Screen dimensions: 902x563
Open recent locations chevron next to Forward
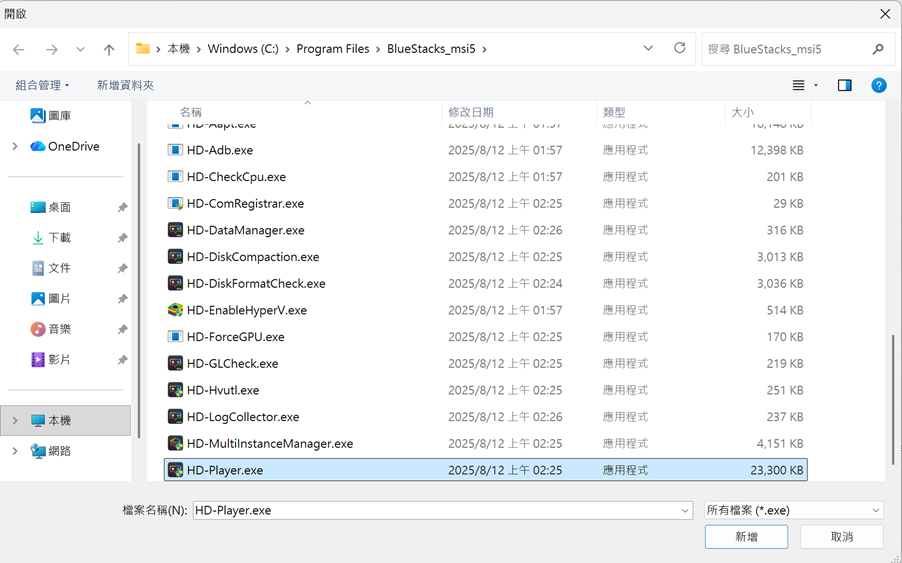click(81, 49)
